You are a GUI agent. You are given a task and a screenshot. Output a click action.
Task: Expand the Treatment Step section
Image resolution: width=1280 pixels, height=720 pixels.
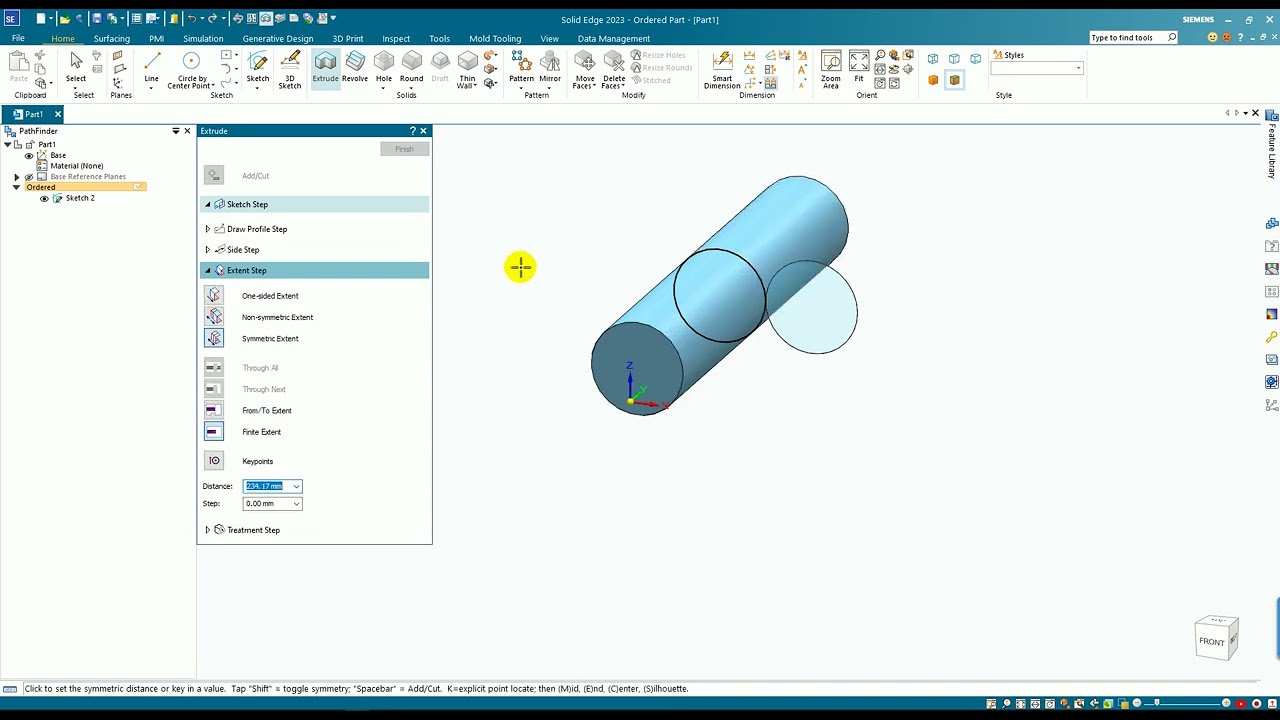point(208,530)
